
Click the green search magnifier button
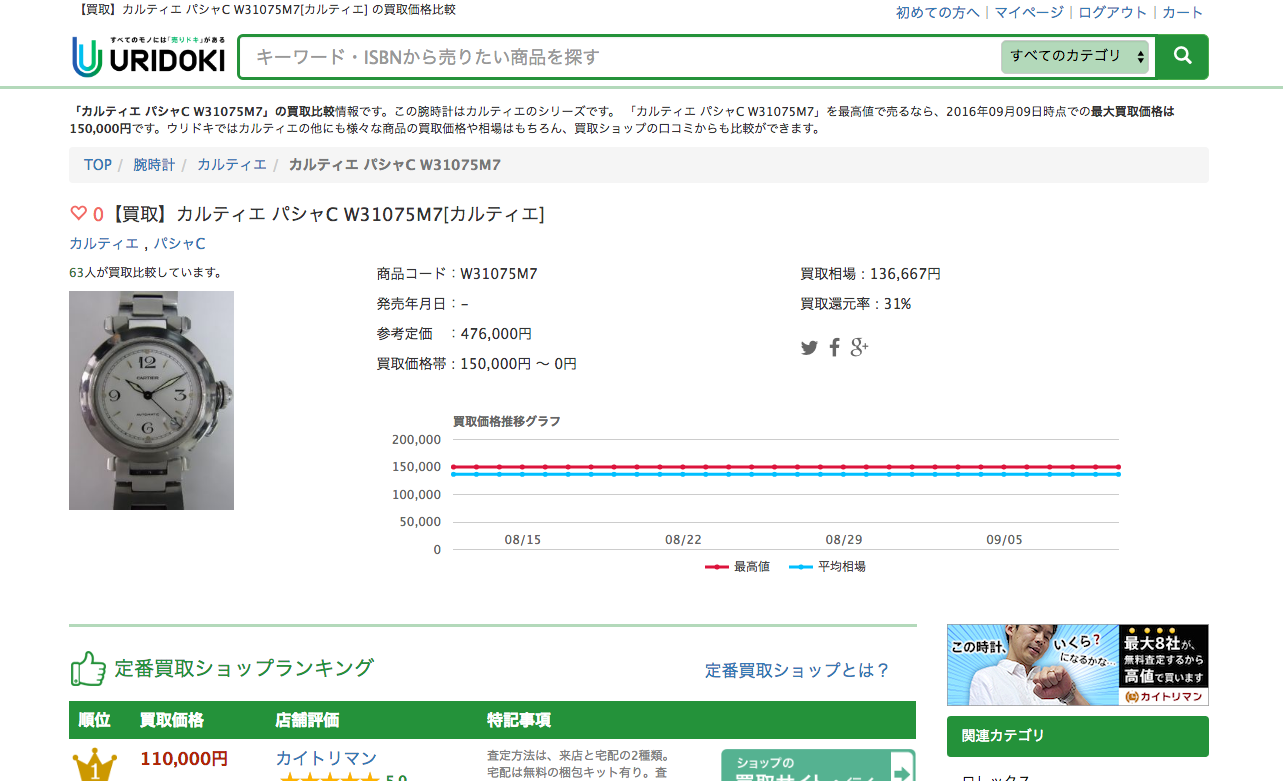[1182, 56]
